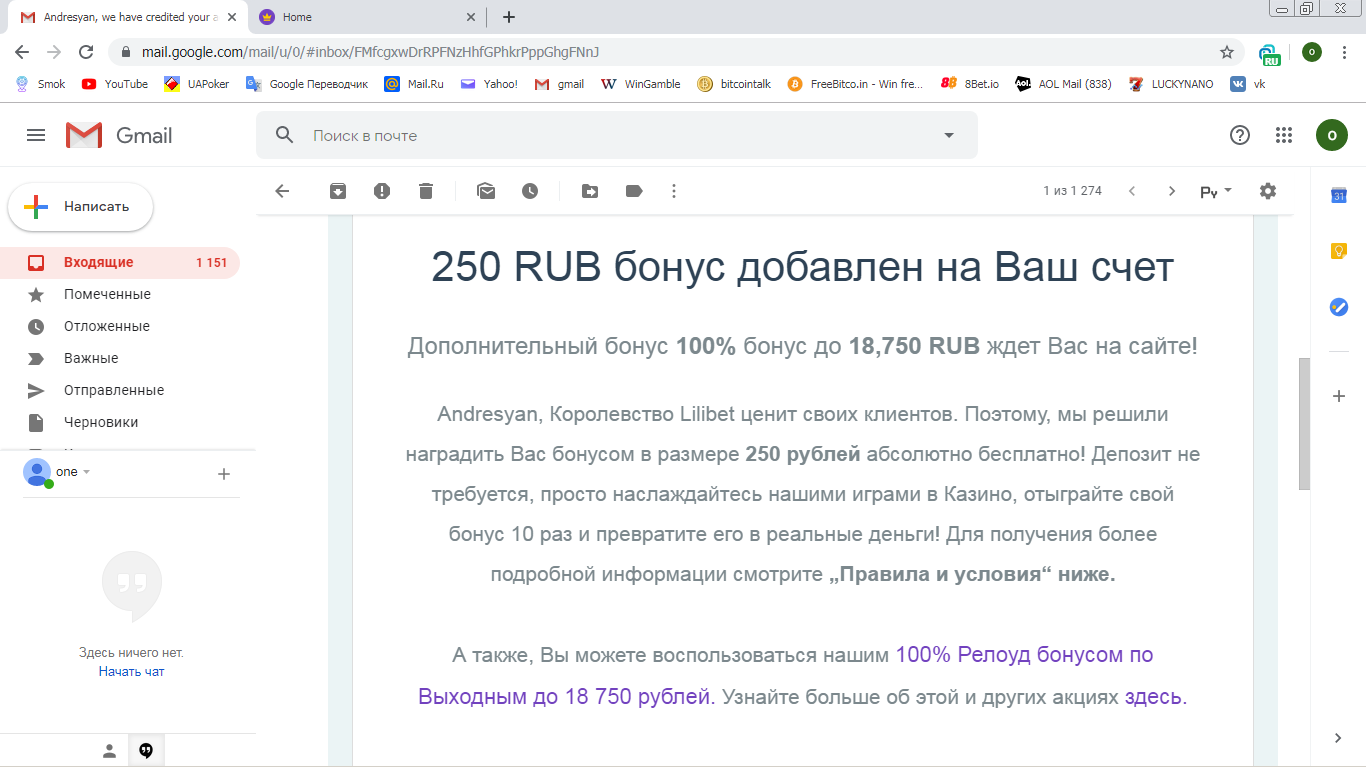Open the vk bookmark

1248,84
